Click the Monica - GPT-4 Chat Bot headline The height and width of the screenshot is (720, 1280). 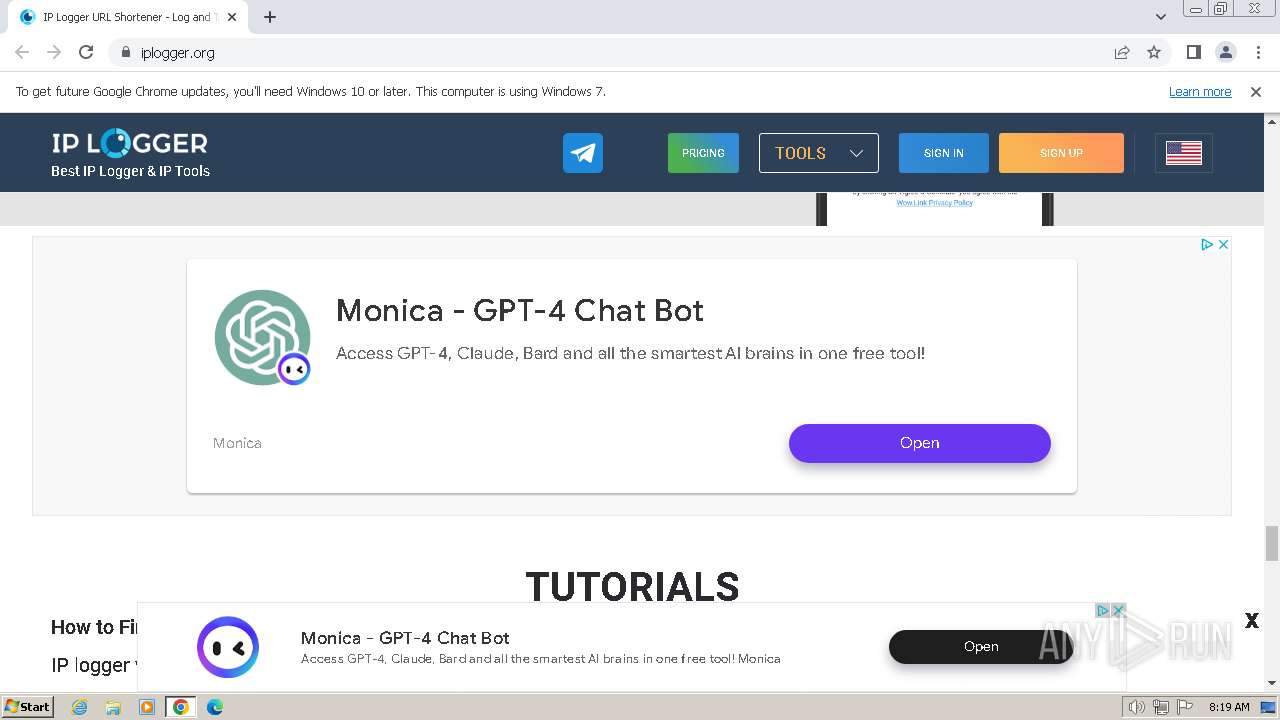[x=520, y=310]
